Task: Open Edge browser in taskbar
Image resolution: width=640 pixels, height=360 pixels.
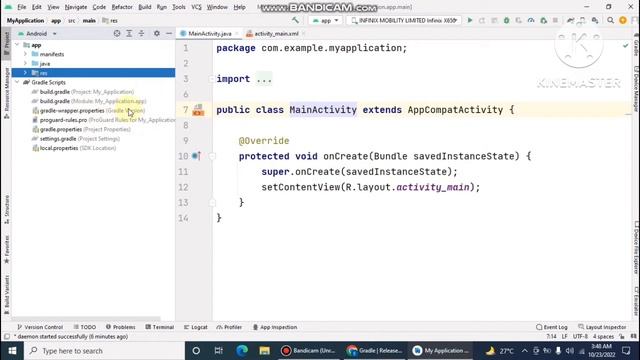Action: [242, 351]
